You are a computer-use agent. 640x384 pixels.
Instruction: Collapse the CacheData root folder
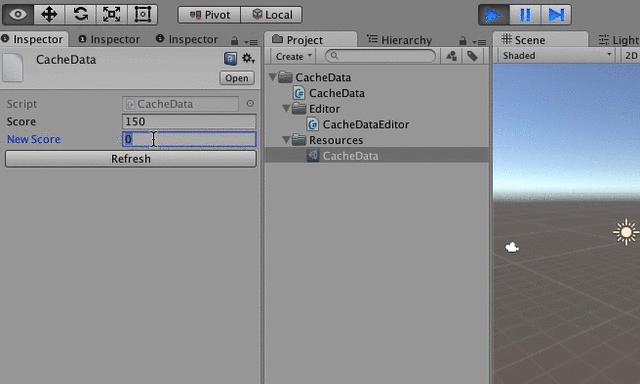pyautogui.click(x=272, y=77)
